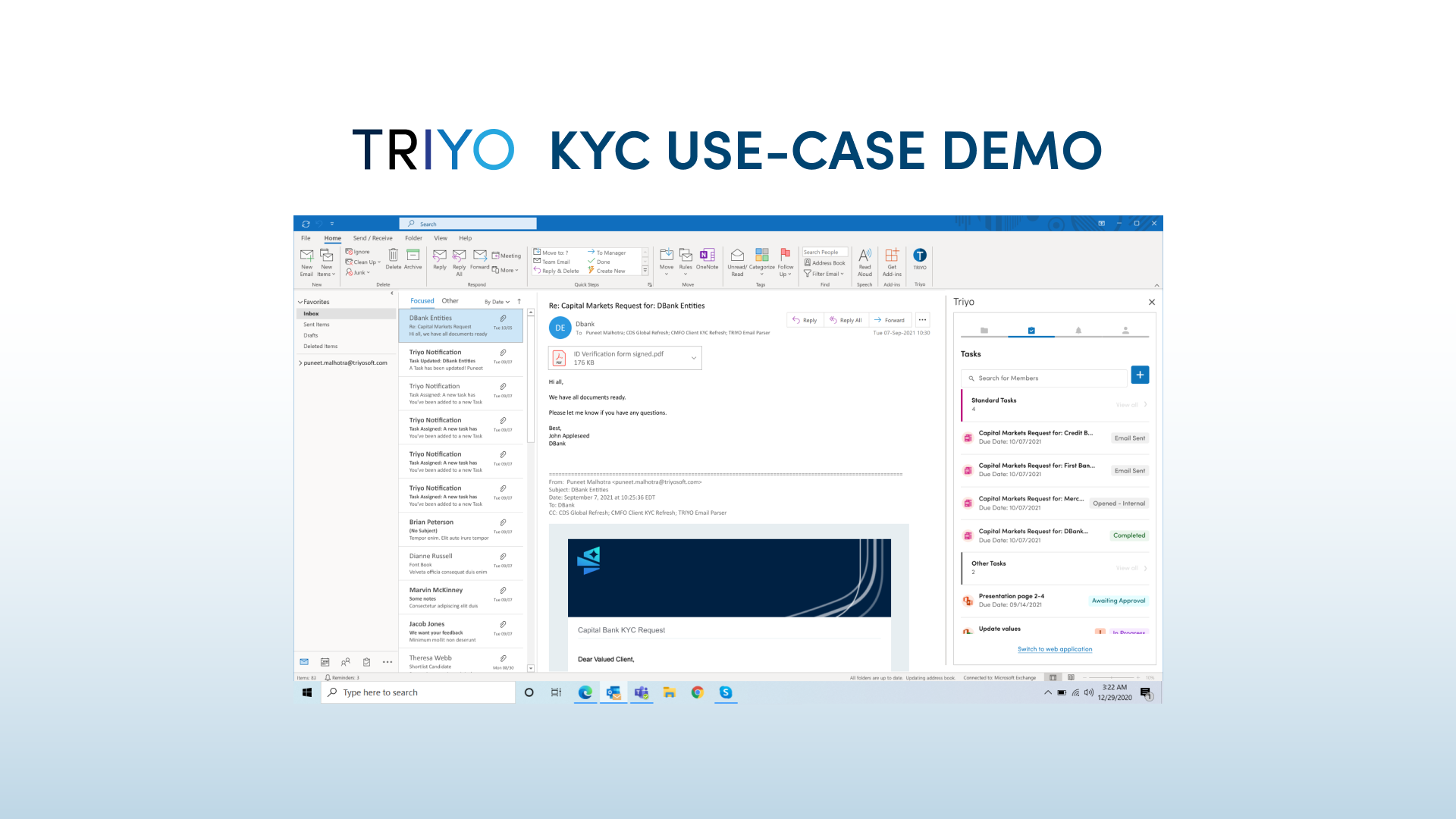Click the Skype taskbar icon
Viewport: 1456px width, 819px height.
726,692
